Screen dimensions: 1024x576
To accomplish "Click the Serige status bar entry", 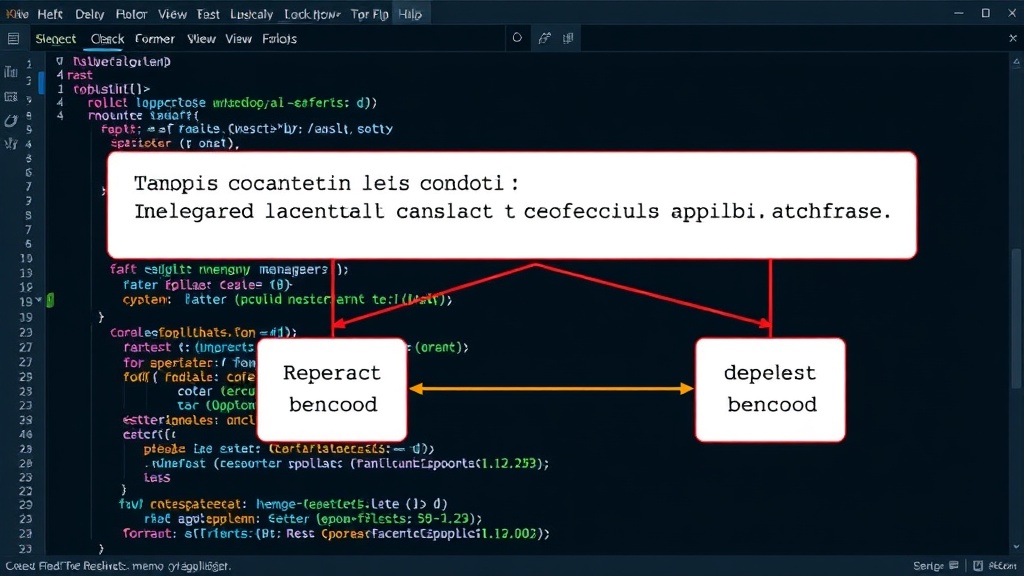I will tap(929, 566).
